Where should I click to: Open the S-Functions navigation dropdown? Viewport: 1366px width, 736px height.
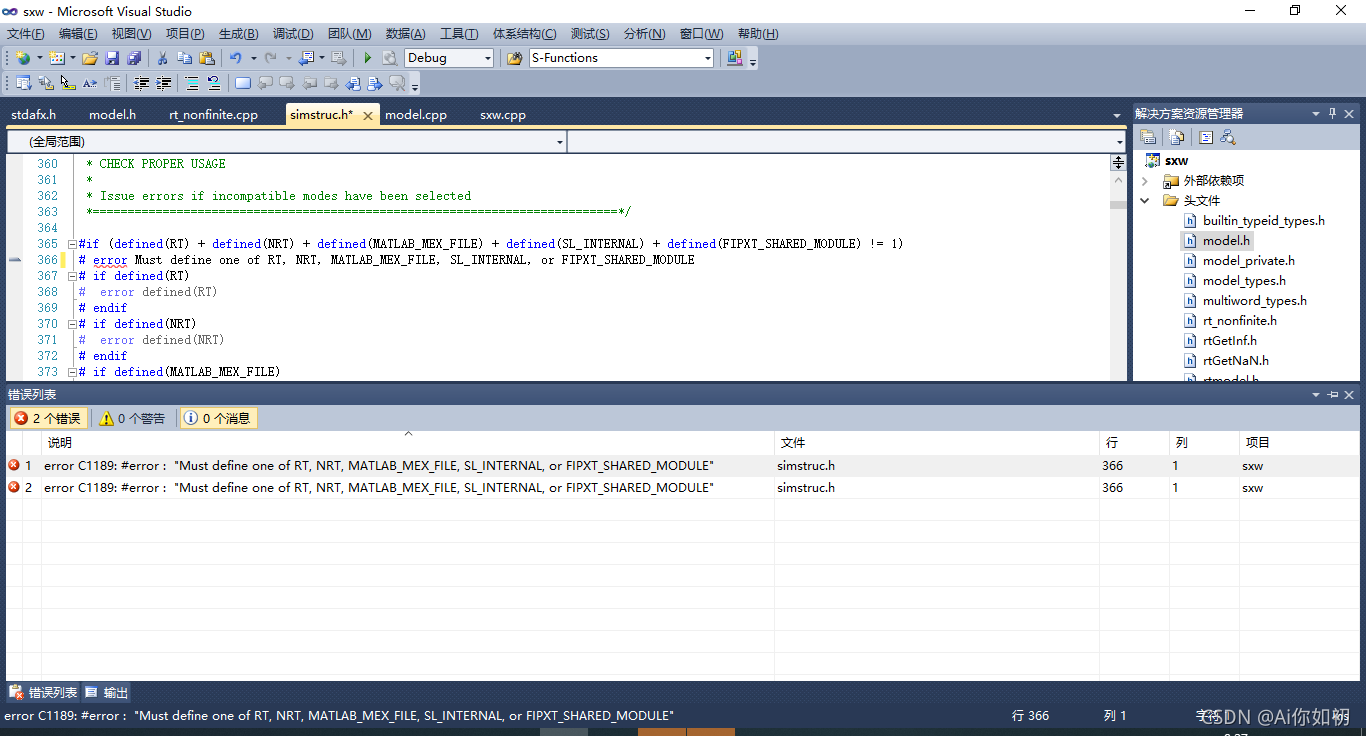(620, 57)
